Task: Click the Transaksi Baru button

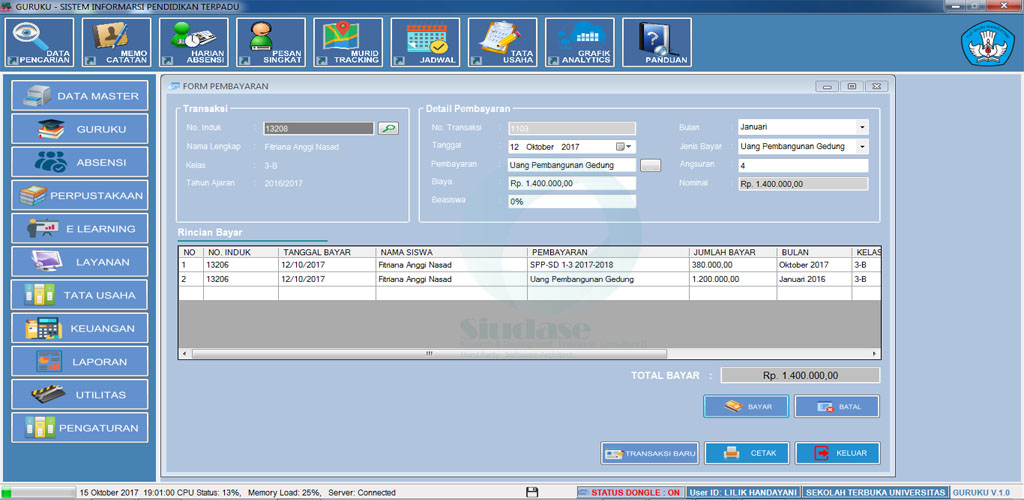Action: 649,453
